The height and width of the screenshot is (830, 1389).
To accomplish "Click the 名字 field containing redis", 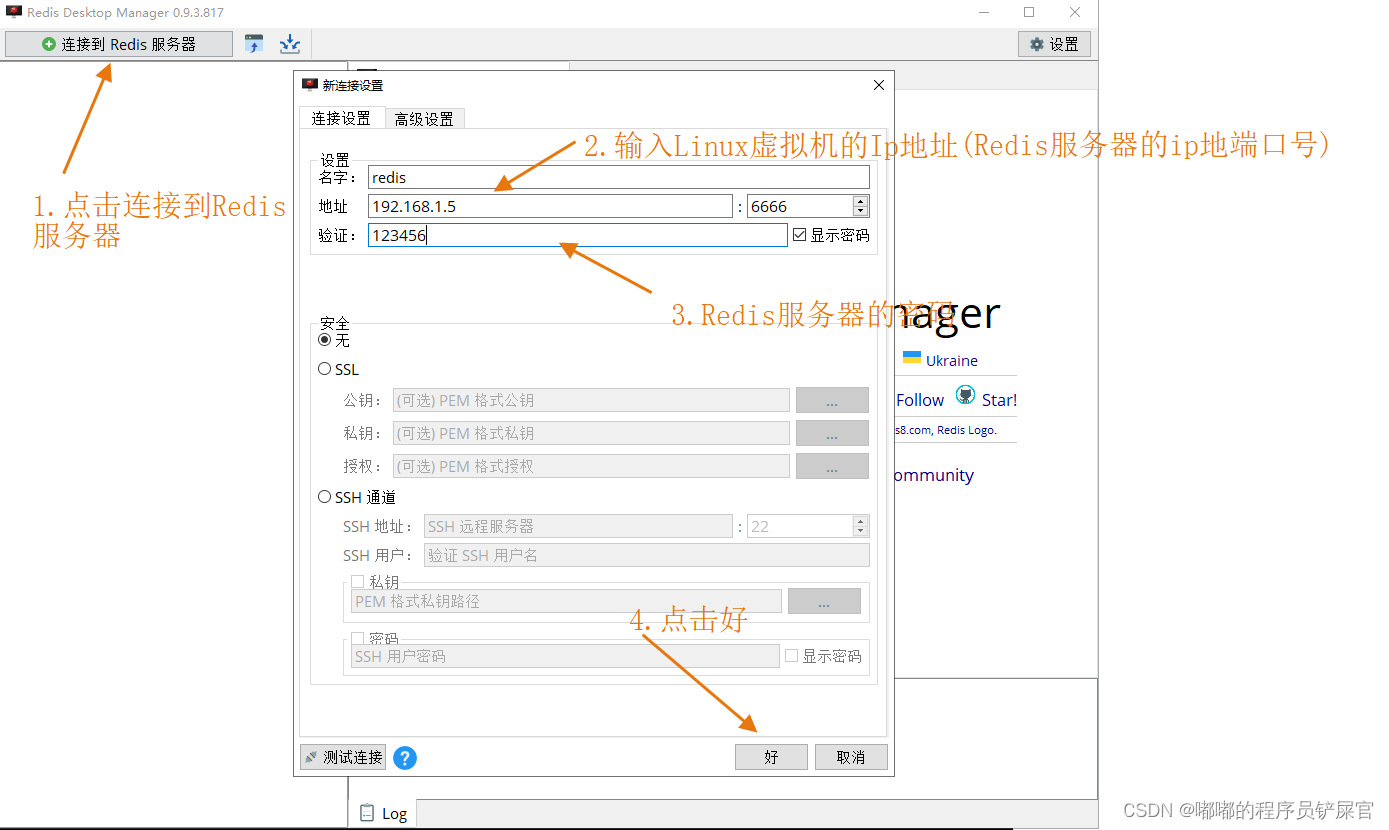I will (x=619, y=177).
